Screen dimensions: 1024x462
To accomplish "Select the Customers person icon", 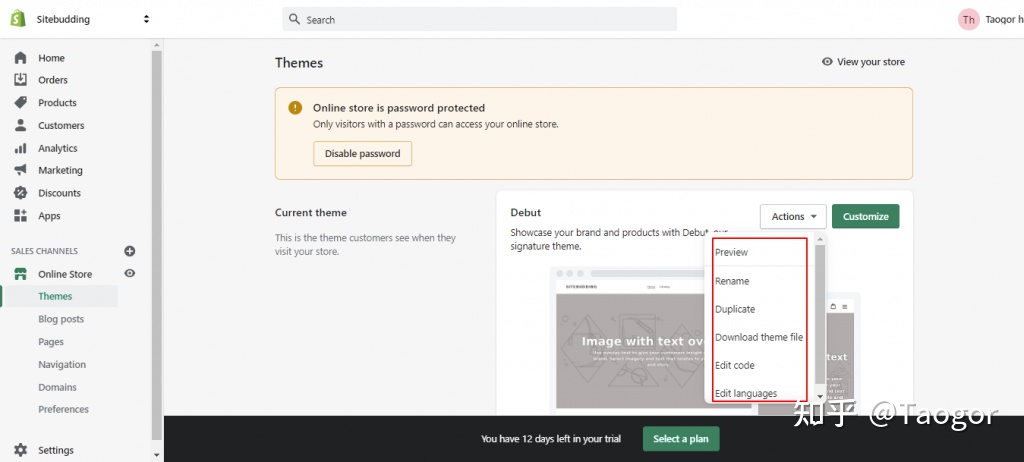I will [x=20, y=126].
